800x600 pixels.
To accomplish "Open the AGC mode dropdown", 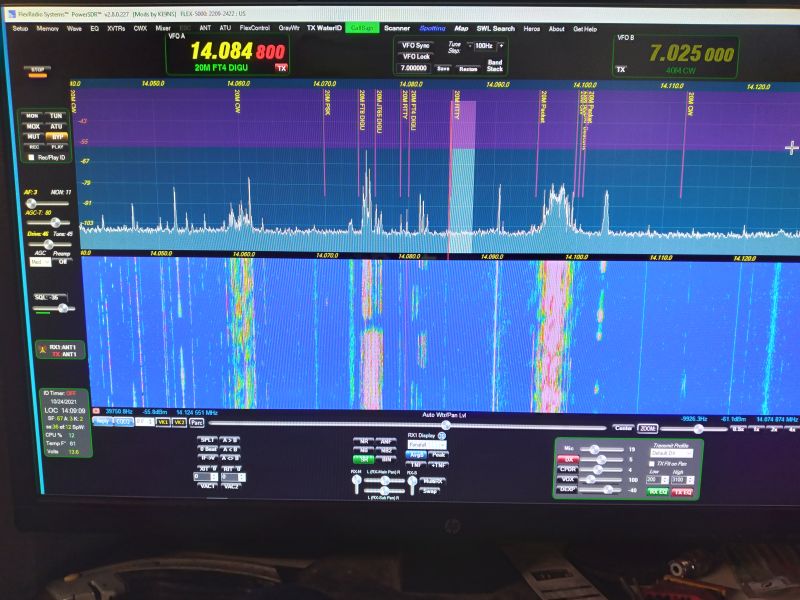I will pos(40,262).
